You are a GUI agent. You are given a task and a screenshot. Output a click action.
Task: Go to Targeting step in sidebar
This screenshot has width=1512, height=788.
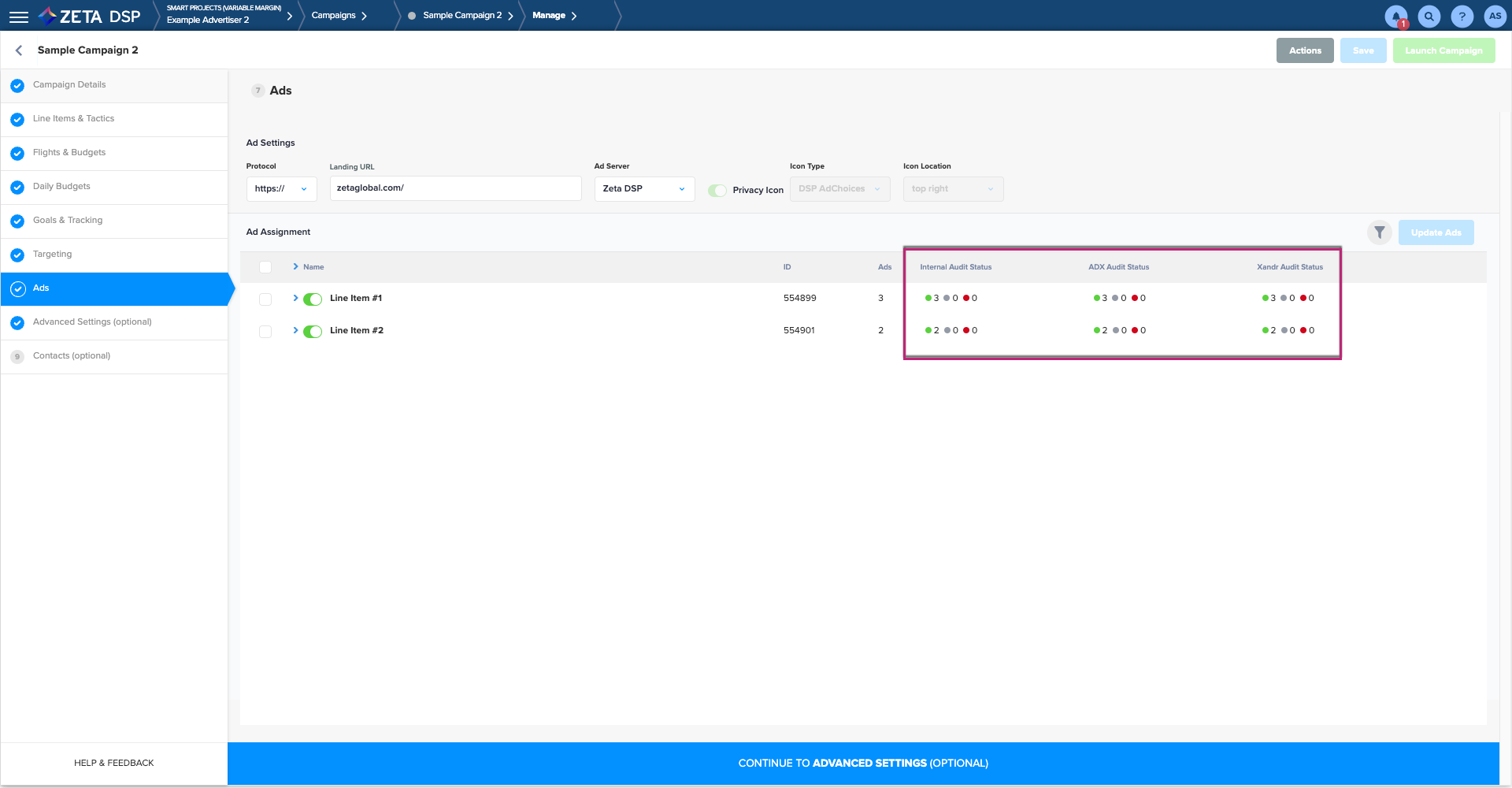click(x=52, y=255)
